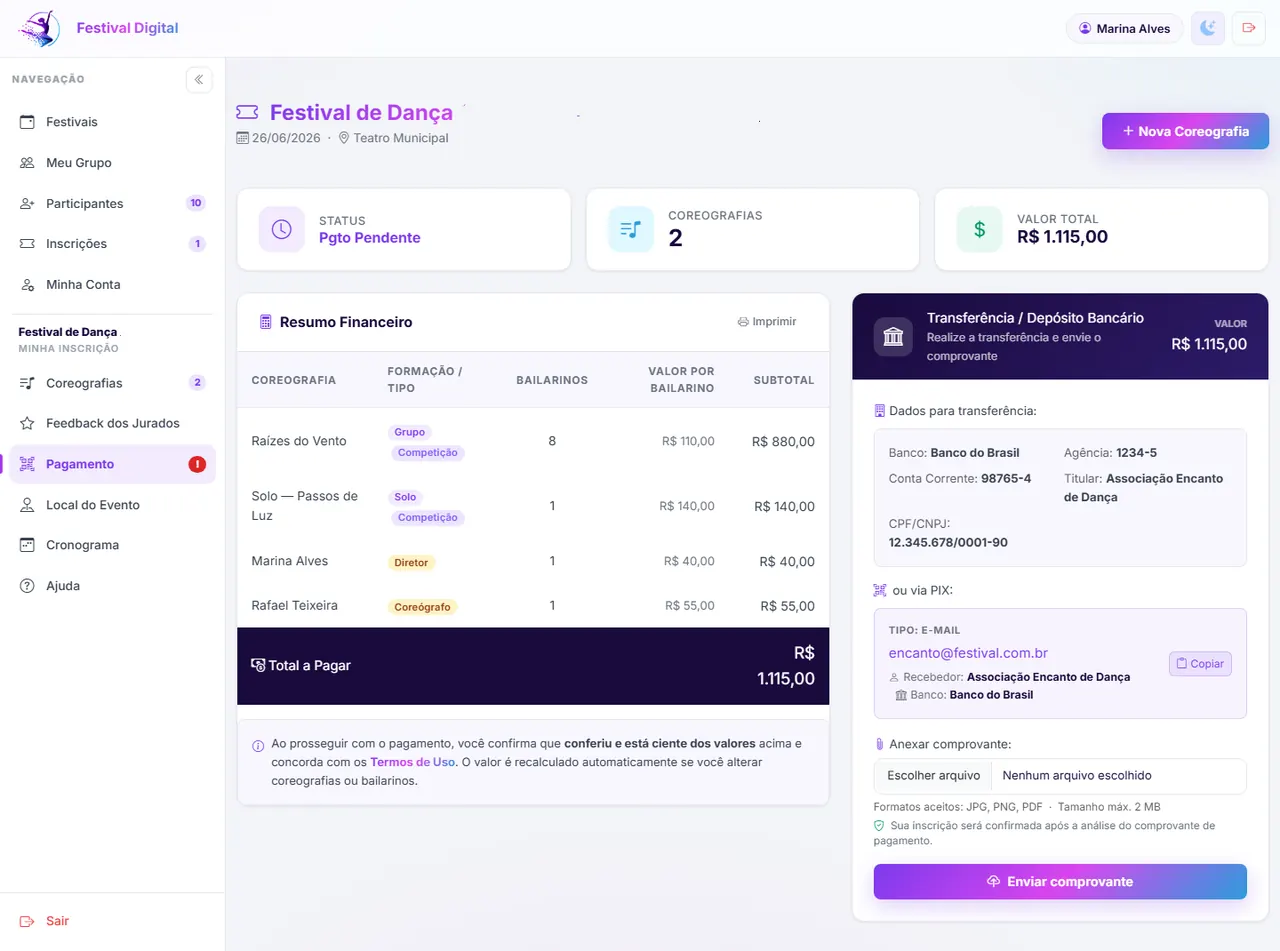This screenshot has height=951, width=1280.
Task: Select Inscrições in the navigation
Action: click(x=112, y=244)
